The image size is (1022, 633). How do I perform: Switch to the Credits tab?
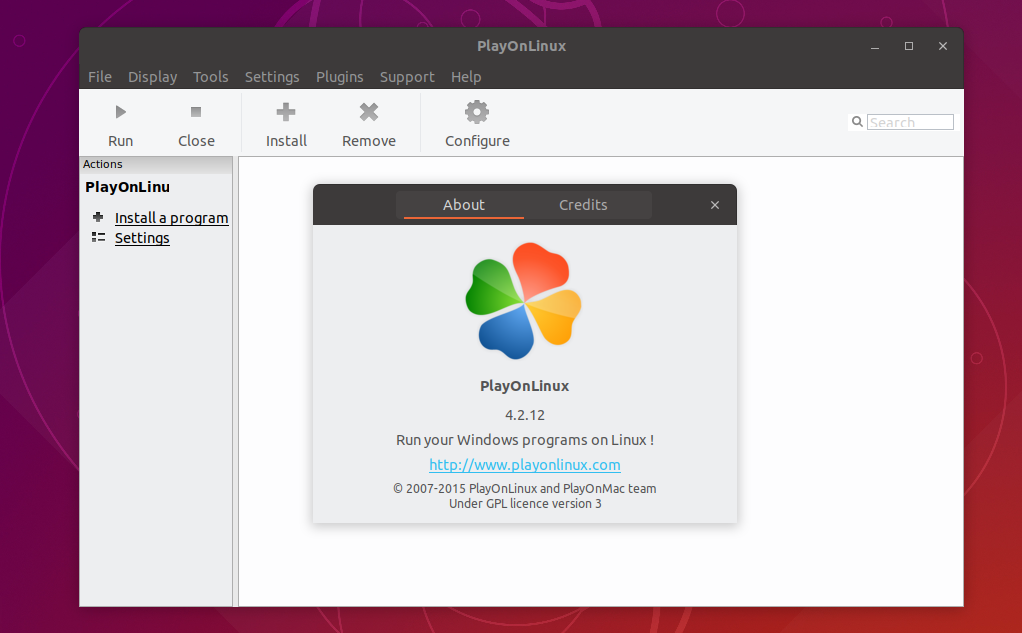(x=583, y=205)
